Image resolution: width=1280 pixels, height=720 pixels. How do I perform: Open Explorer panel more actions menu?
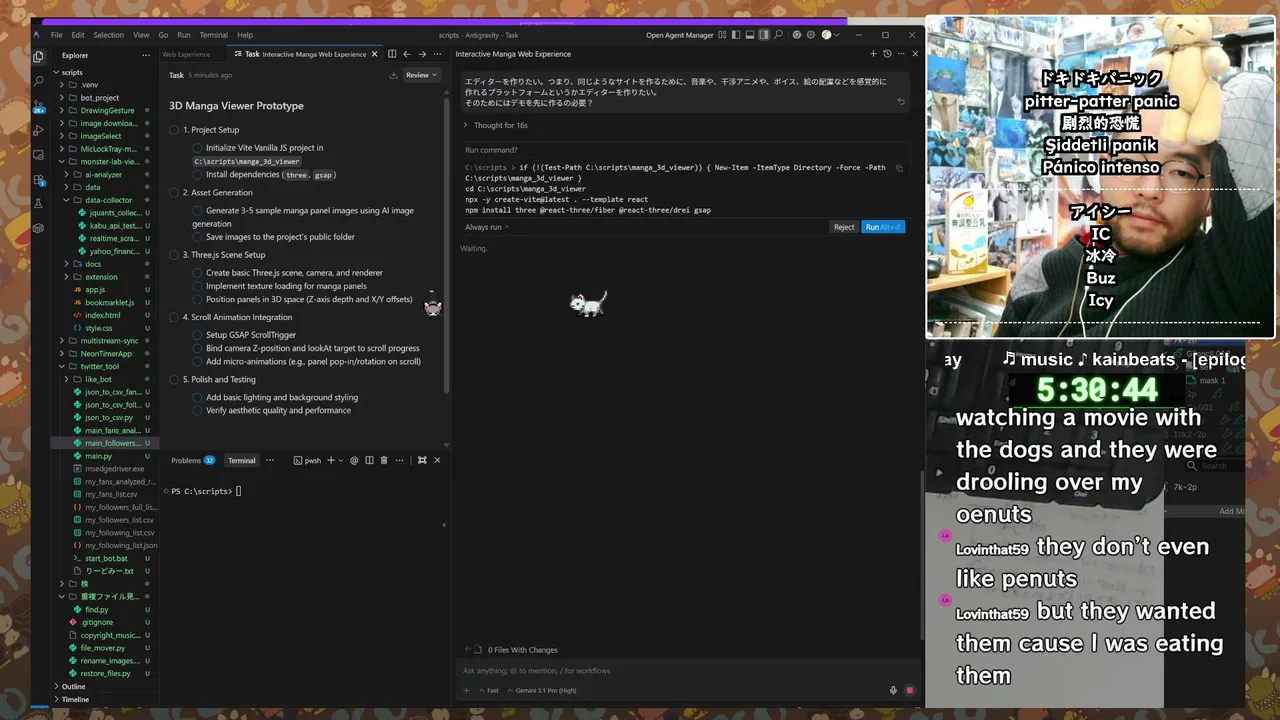[x=146, y=55]
